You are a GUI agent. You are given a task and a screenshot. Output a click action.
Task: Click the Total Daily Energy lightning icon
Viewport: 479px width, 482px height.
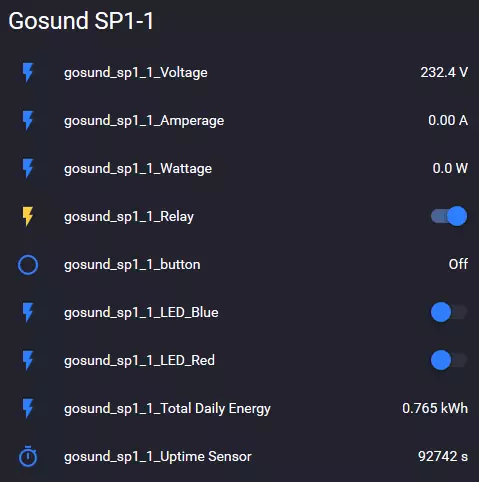click(28, 408)
